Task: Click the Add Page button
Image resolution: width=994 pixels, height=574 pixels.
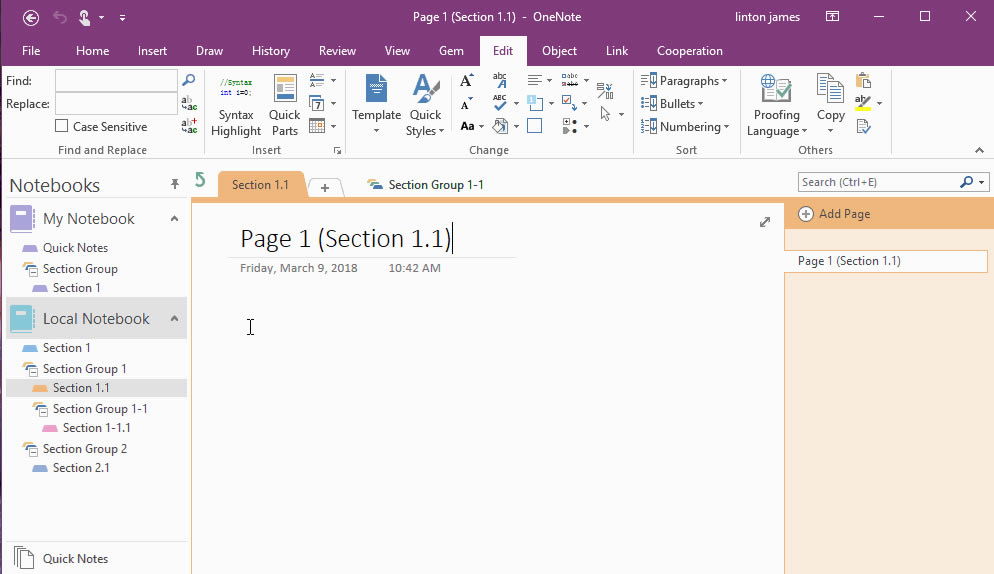Action: pos(834,214)
